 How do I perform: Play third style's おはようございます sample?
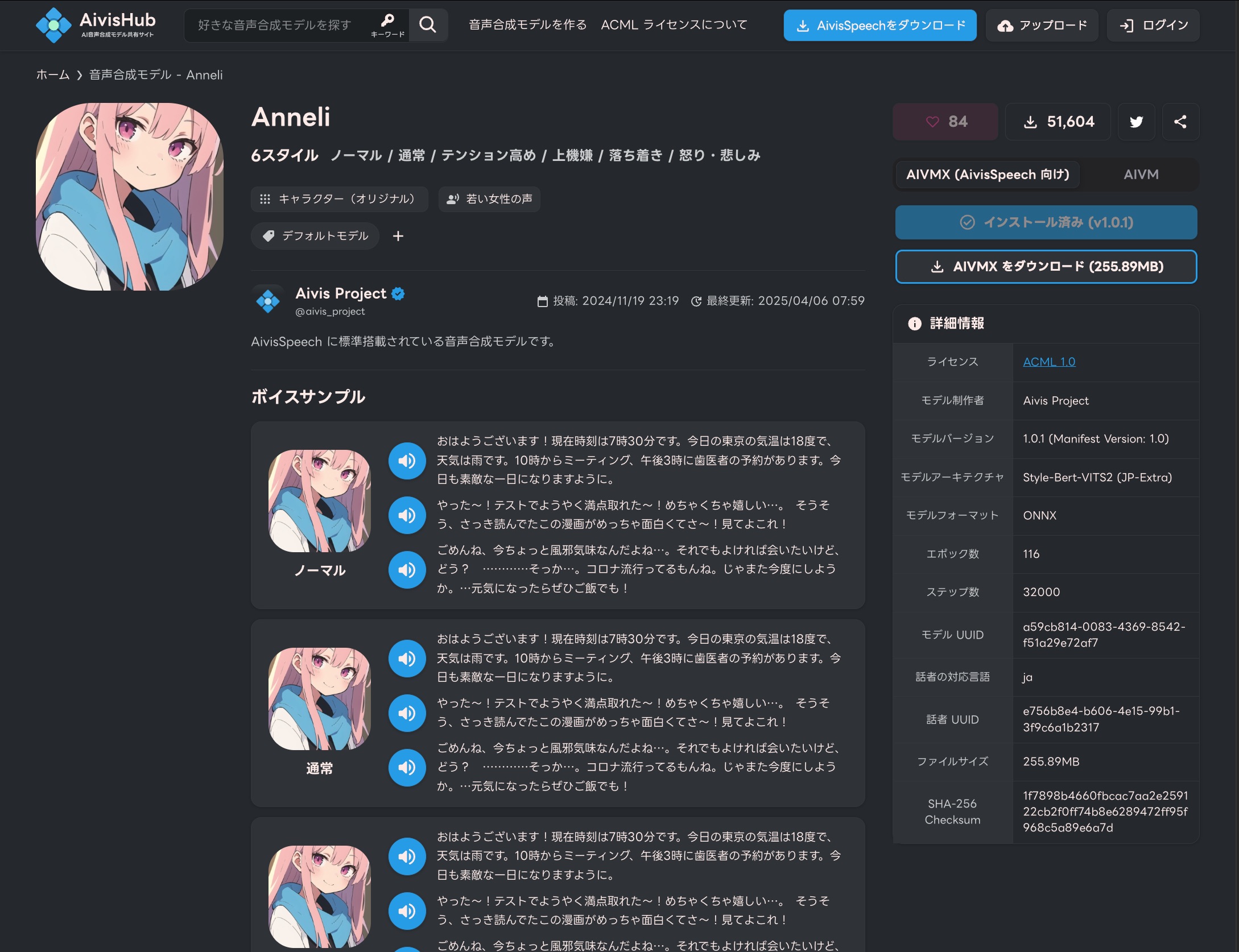tap(407, 856)
